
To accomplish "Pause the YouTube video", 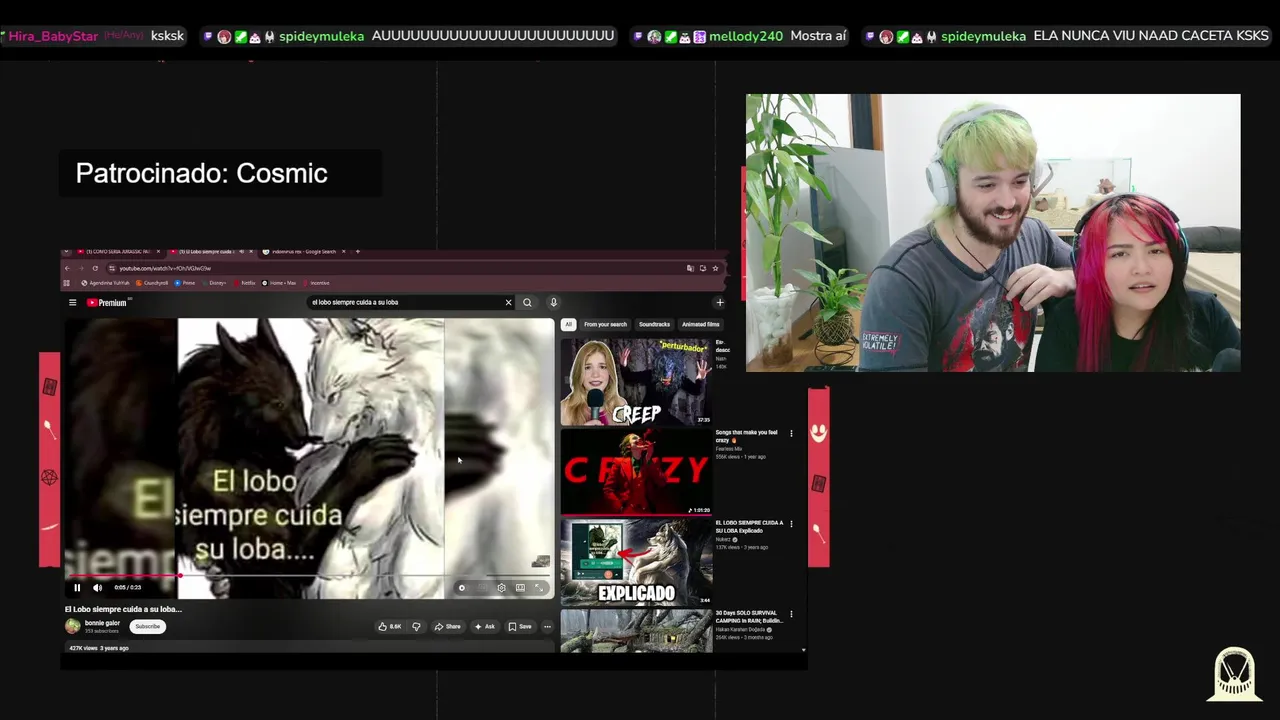I will (x=77, y=588).
